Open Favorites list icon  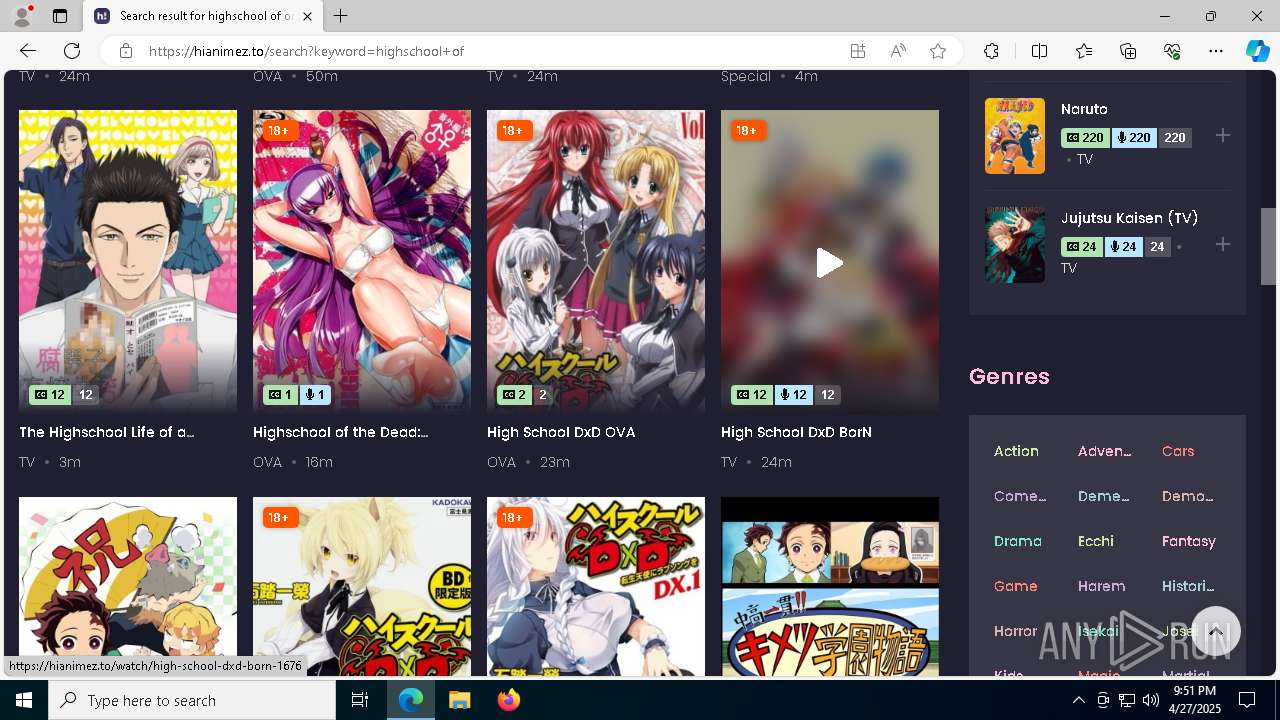[1084, 51]
